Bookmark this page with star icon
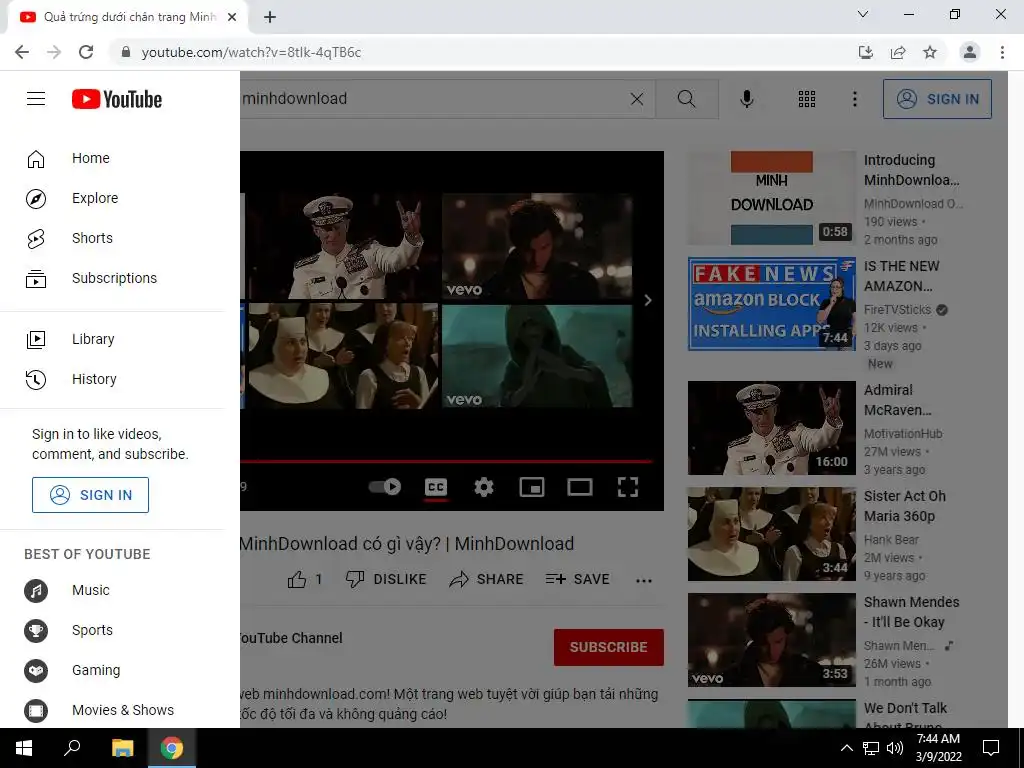This screenshot has height=768, width=1024. (930, 52)
